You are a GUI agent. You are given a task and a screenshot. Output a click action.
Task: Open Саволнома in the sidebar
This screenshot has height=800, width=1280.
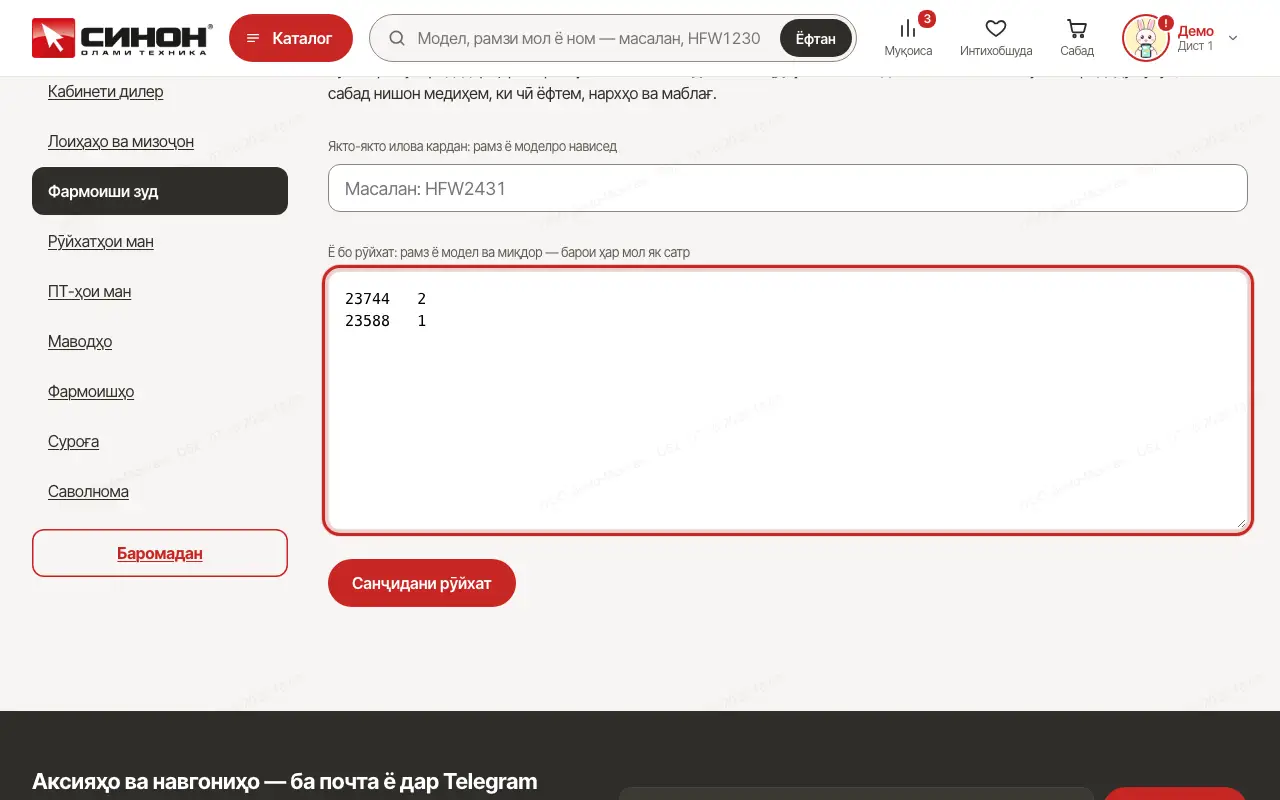point(88,491)
